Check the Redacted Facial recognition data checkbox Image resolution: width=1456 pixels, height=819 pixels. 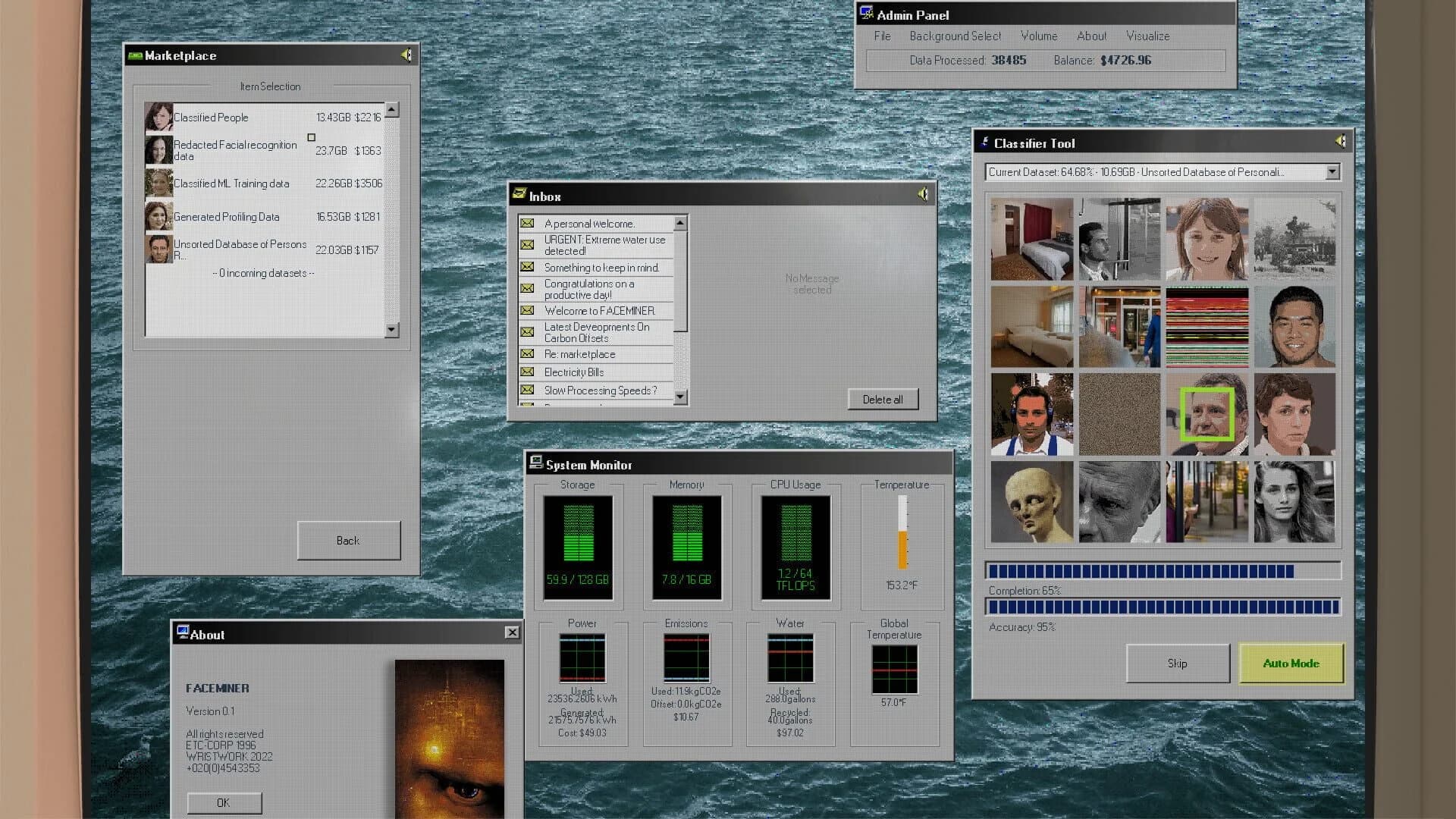point(312,137)
